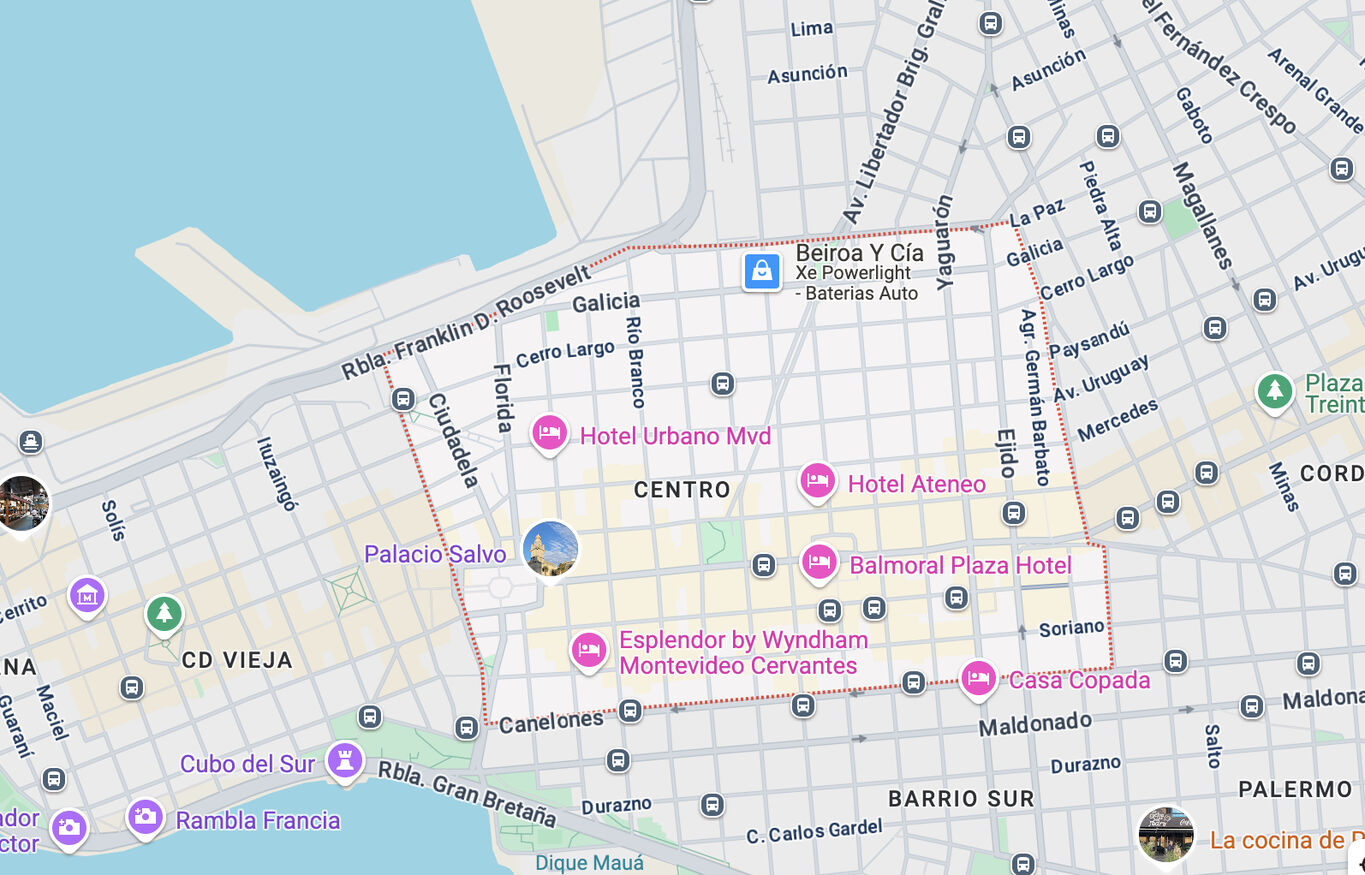
Task: Open the Cubo del Sur place label
Action: pyautogui.click(x=247, y=764)
